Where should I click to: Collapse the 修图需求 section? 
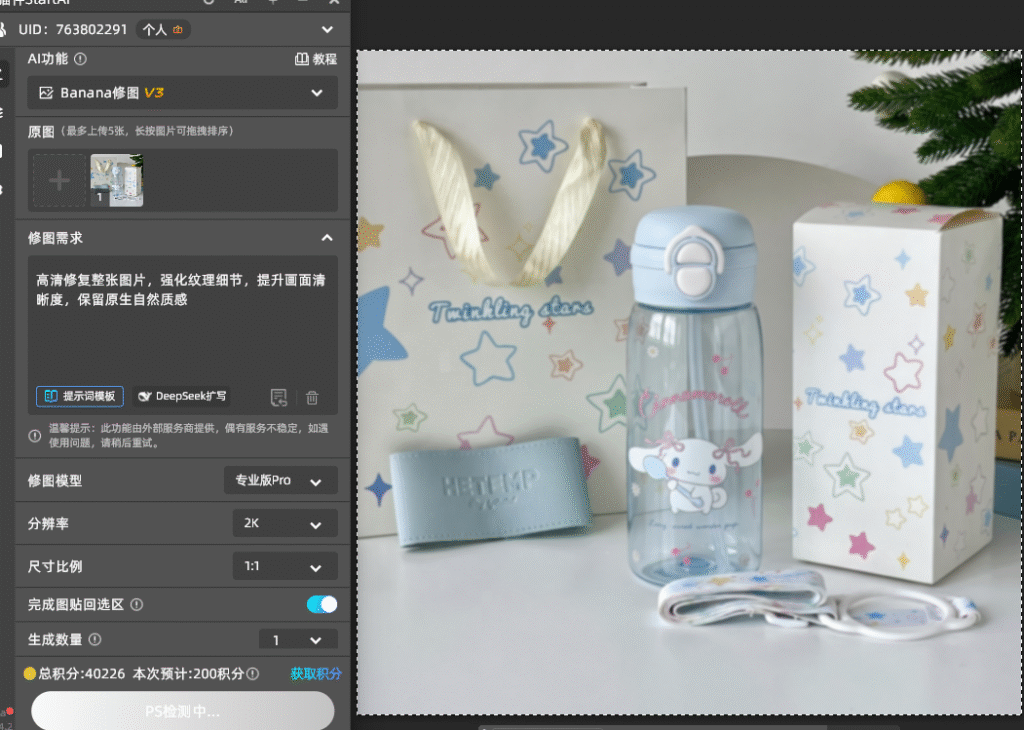pos(327,238)
